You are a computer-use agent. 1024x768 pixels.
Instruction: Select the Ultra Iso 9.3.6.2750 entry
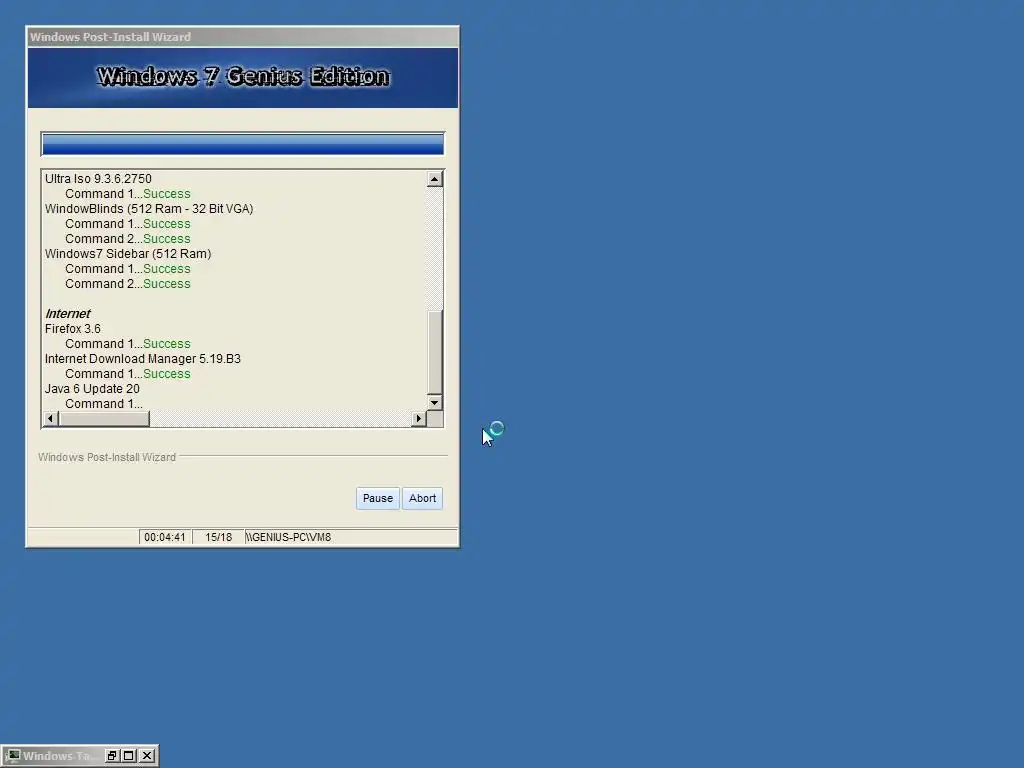(x=98, y=179)
